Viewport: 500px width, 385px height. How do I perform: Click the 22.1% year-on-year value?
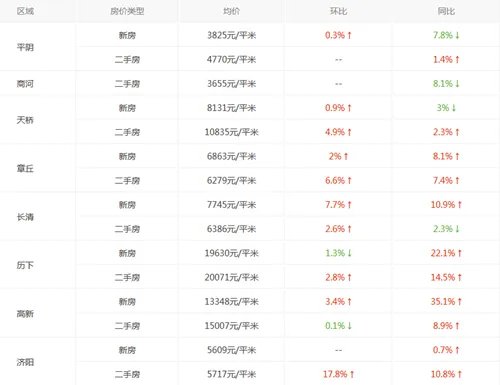click(x=446, y=253)
